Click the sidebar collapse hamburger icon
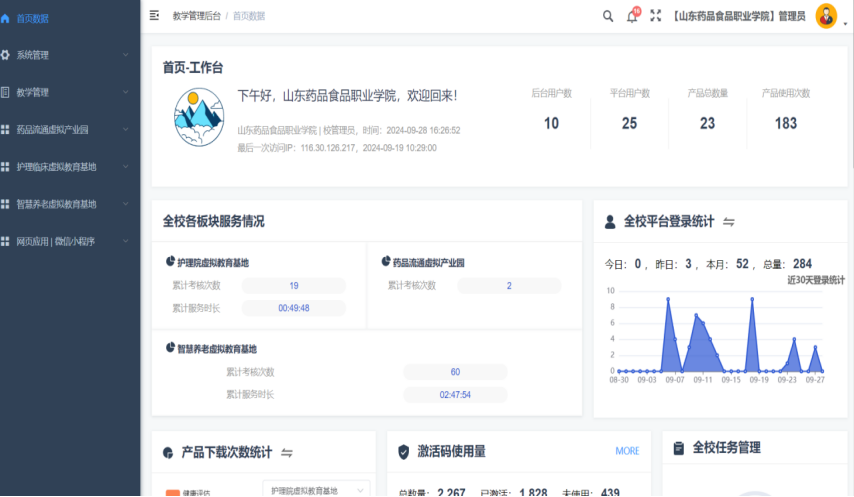Screen dimensions: 854x497 click(154, 15)
